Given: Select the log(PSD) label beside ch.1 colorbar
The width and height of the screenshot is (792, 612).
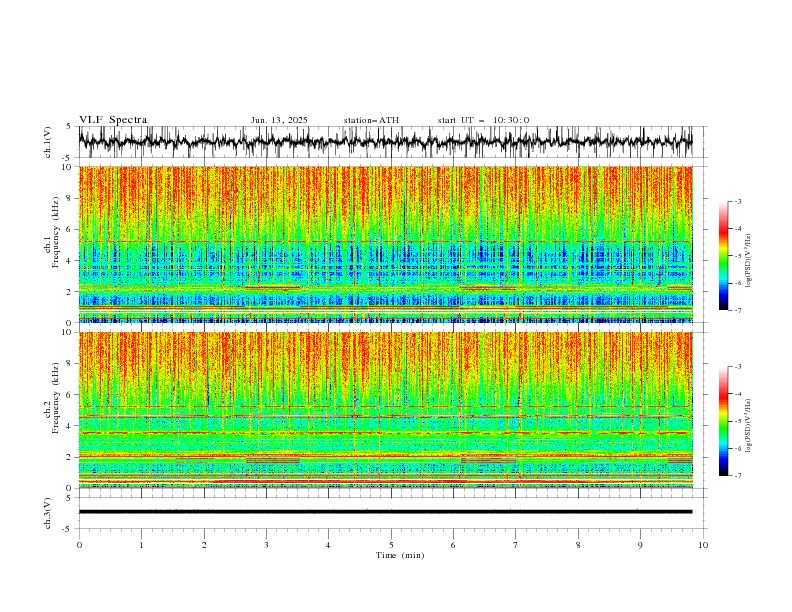Looking at the screenshot, I should click(749, 261).
